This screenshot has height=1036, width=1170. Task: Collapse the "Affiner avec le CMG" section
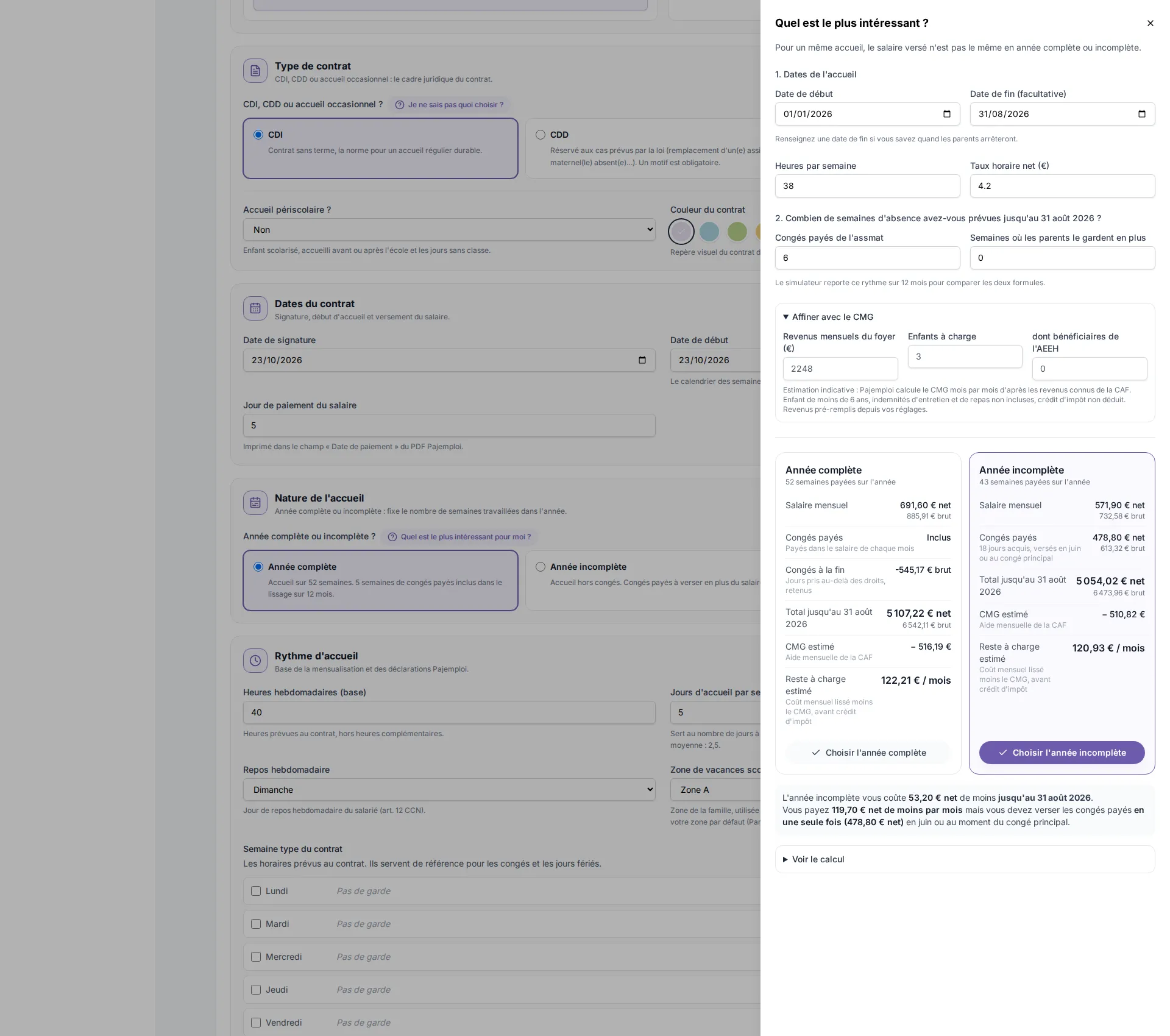pos(828,317)
